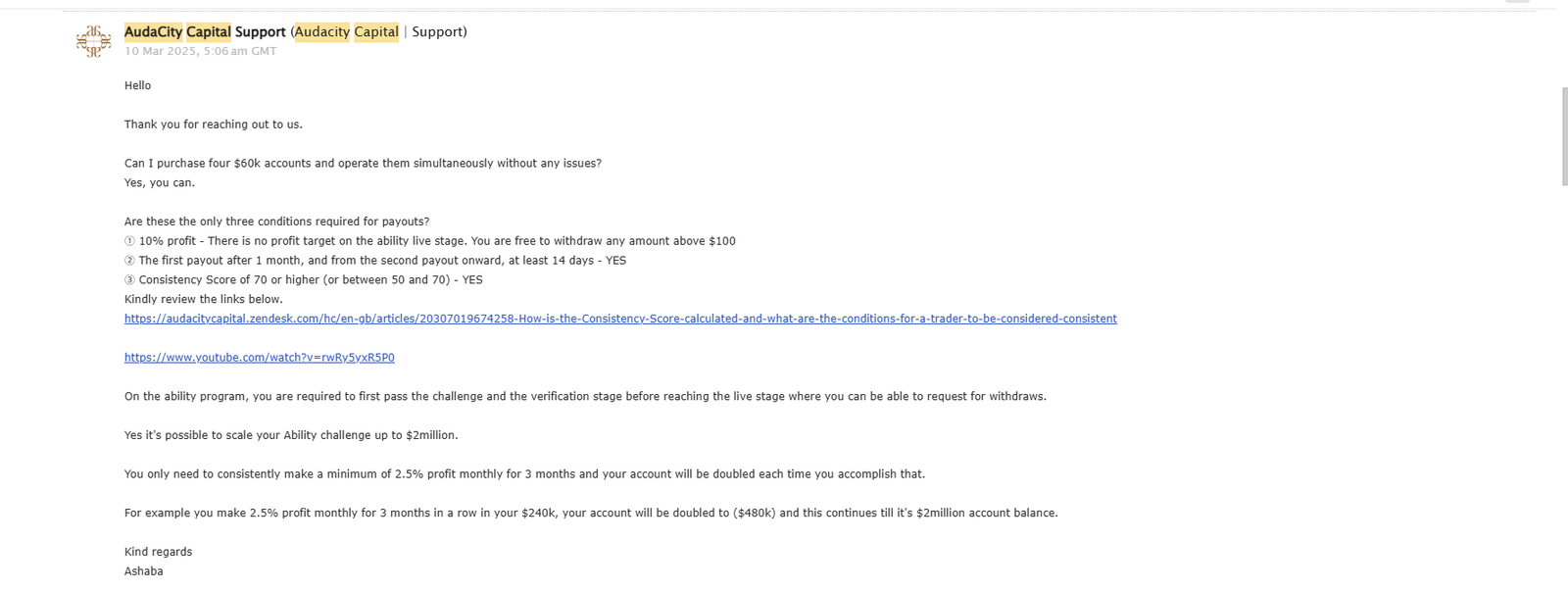Click the circled-3 Consistency Score condition line
Image resolution: width=1568 pixels, height=592 pixels.
coord(303,279)
